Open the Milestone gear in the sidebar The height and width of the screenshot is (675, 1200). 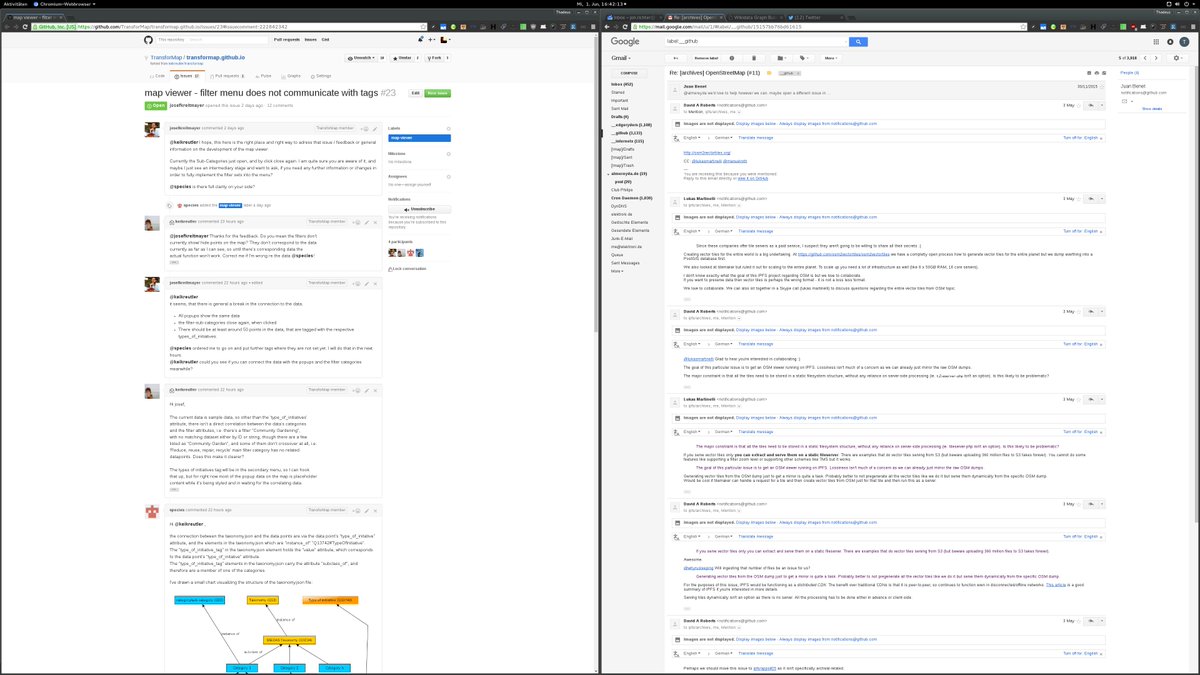tap(449, 154)
